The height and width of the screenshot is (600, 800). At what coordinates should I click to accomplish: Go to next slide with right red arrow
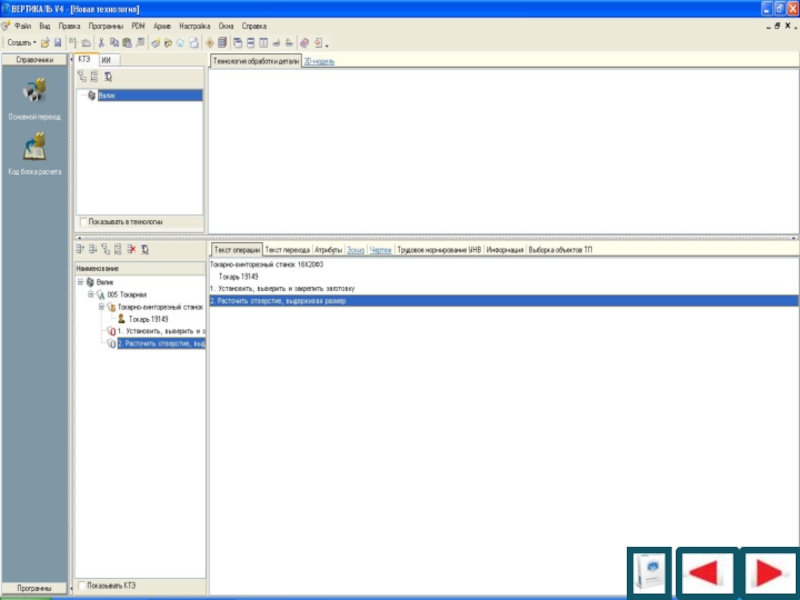(768, 574)
